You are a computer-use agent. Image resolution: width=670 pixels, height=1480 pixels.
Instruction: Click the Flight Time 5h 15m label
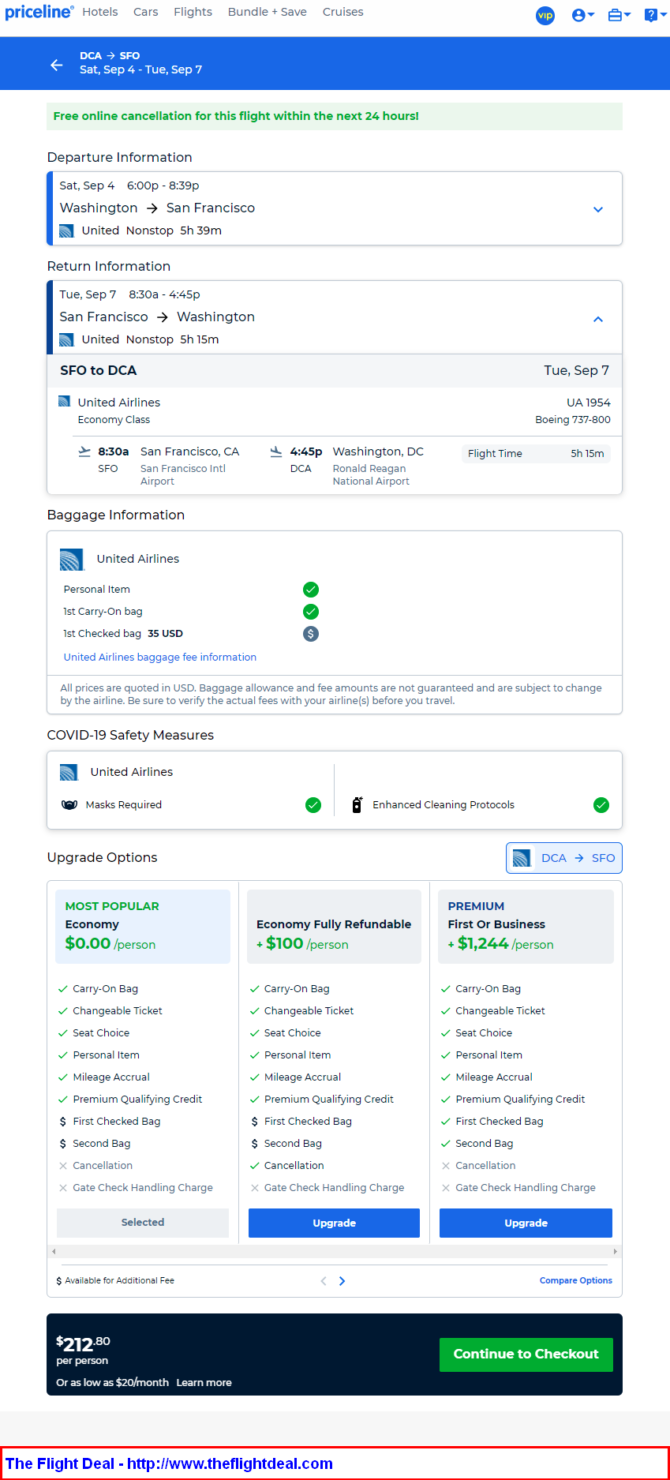pyautogui.click(x=536, y=454)
